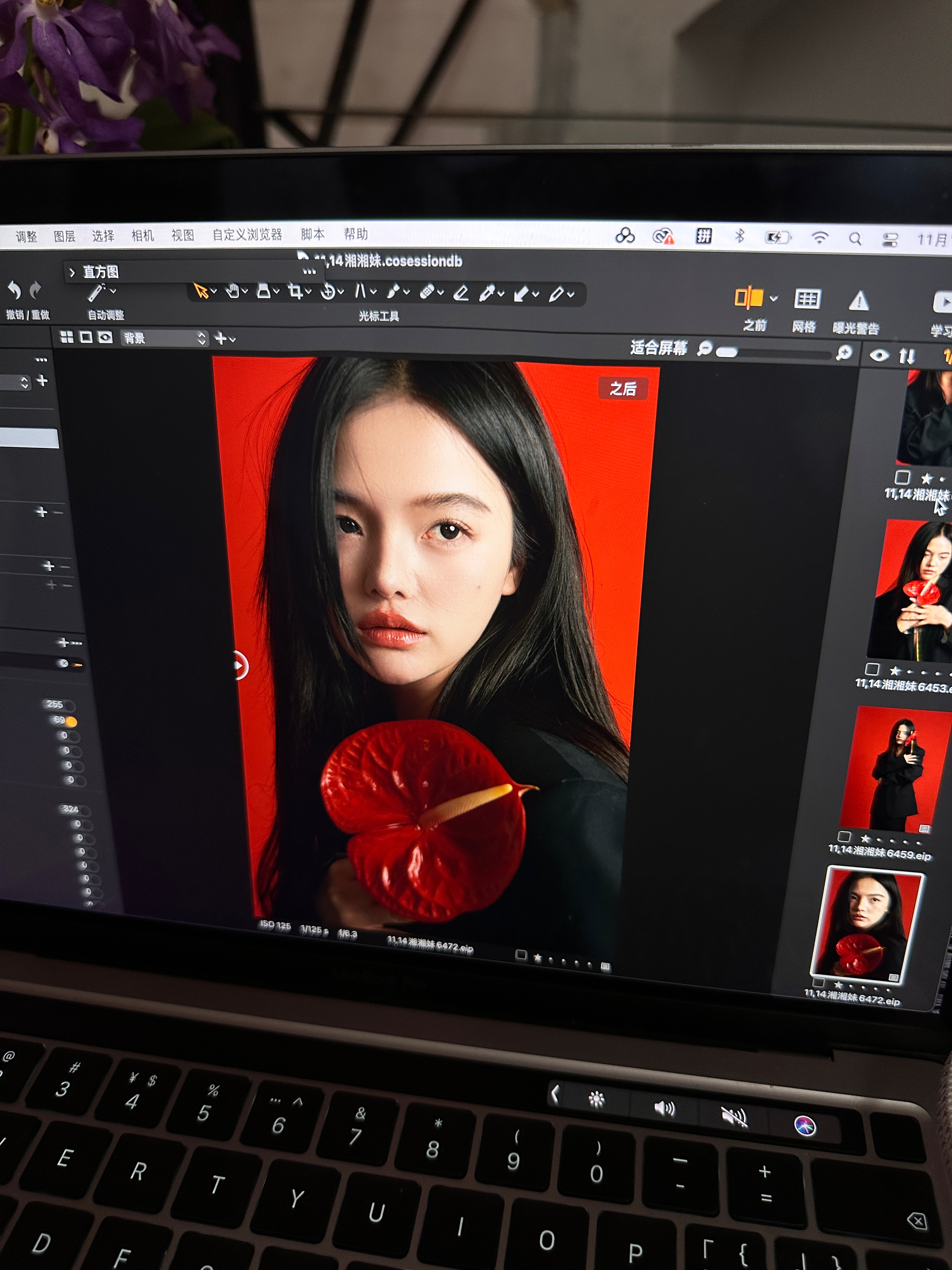Open the 背景 layer dropdown

coord(164,338)
